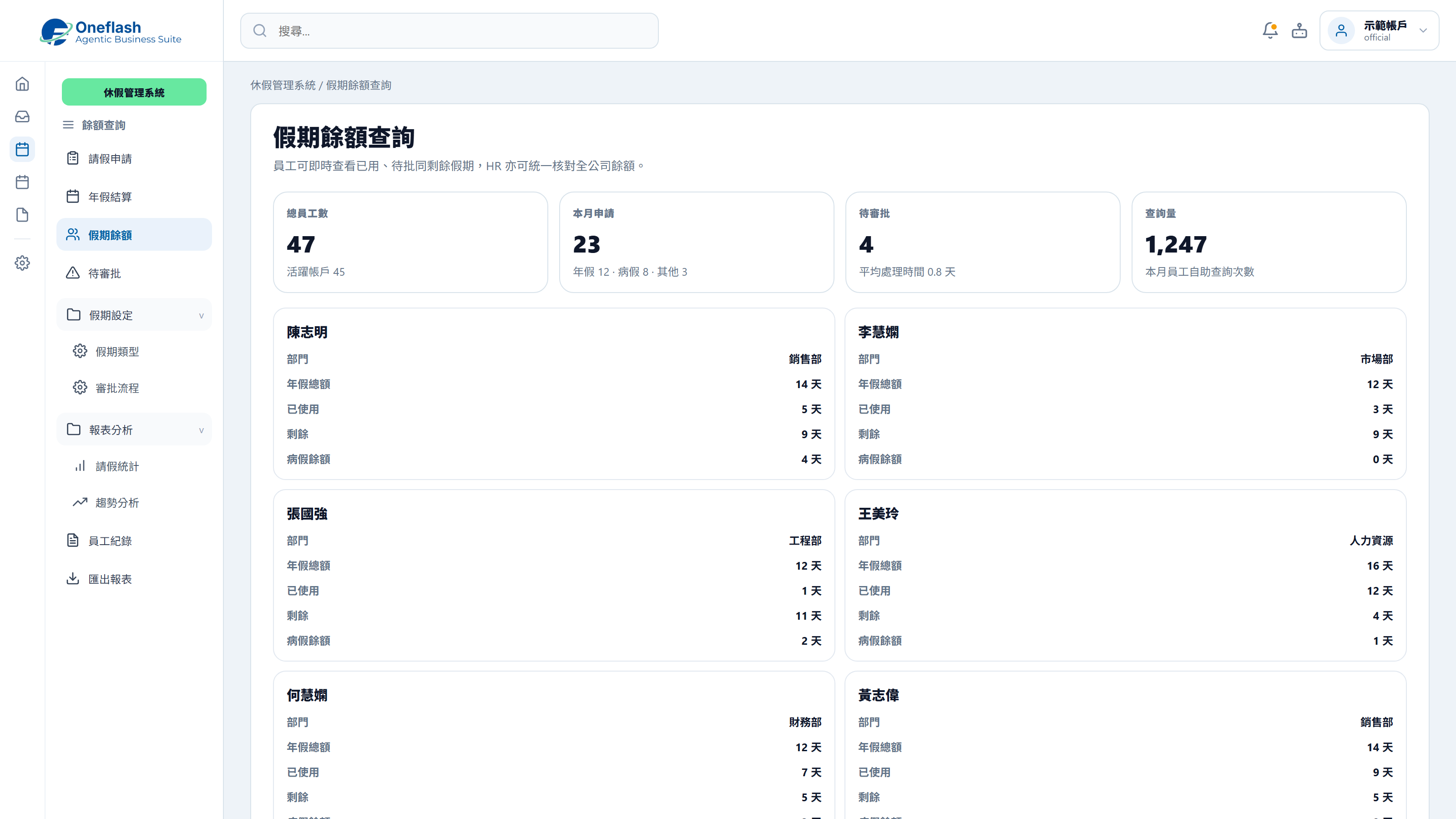Click 假期餘額查詢 in the breadcrumb
The height and width of the screenshot is (819, 1456).
coord(359,85)
